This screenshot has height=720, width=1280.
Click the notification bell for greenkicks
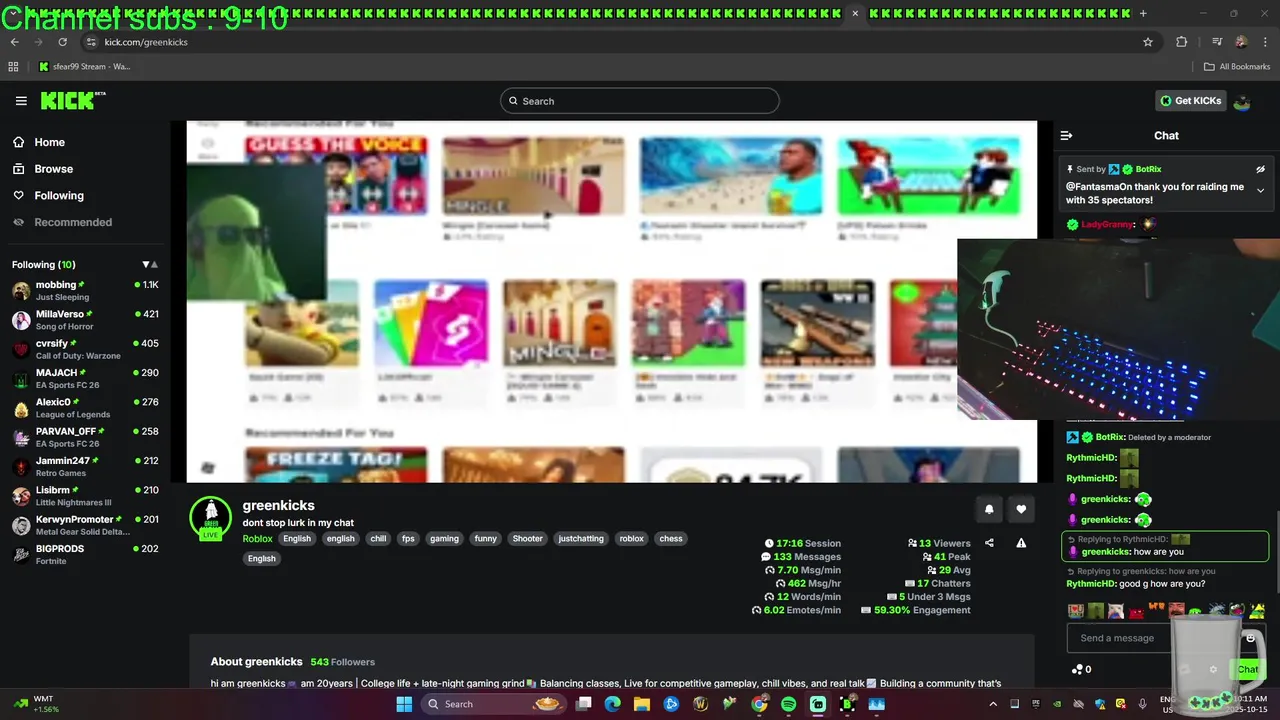point(989,509)
